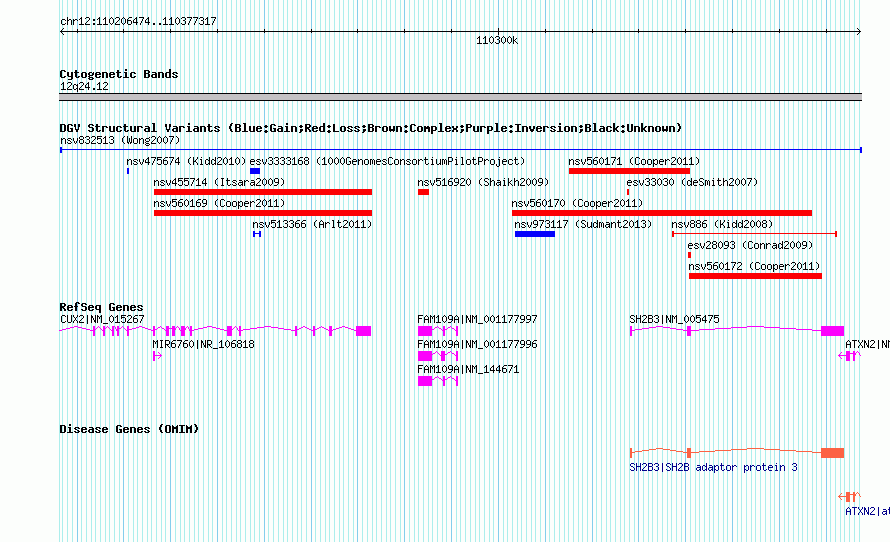Select the long nsv560170 red loss bar
The width and height of the screenshot is (890, 542).
(662, 213)
